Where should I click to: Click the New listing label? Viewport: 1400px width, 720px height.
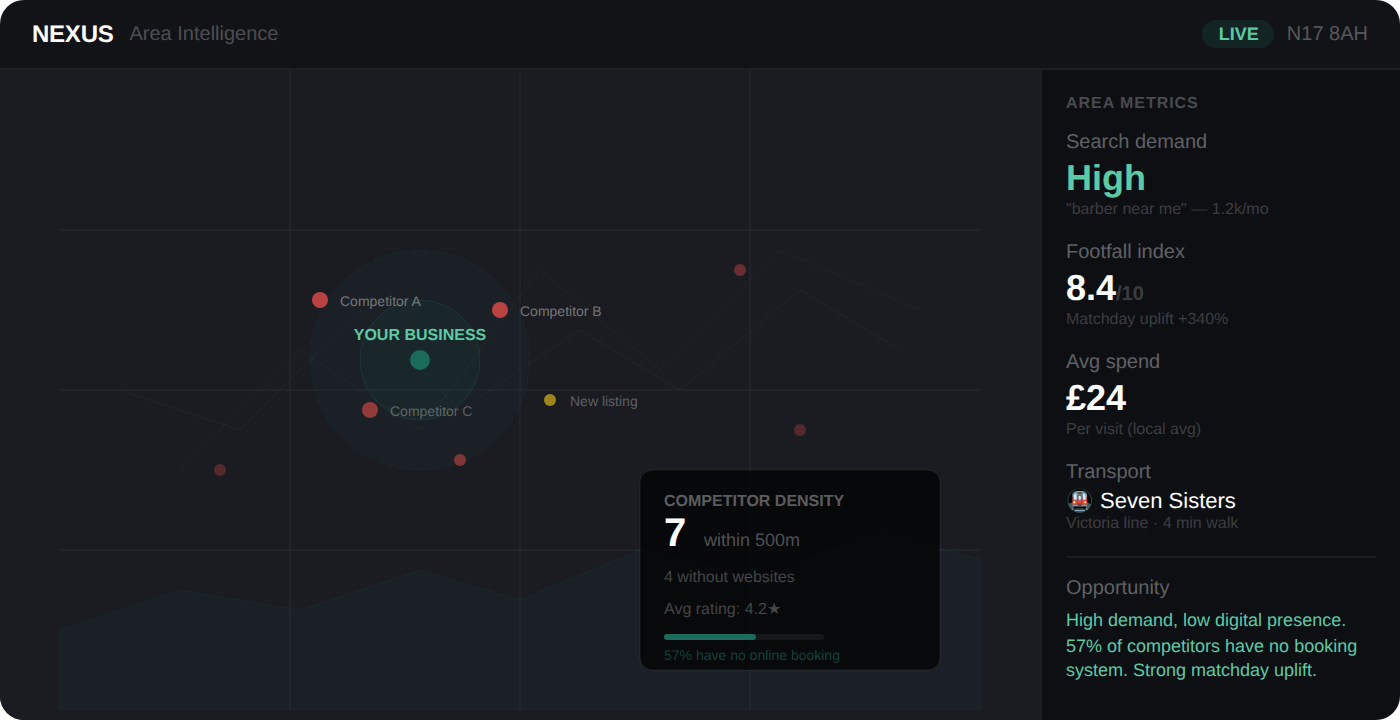tap(603, 401)
